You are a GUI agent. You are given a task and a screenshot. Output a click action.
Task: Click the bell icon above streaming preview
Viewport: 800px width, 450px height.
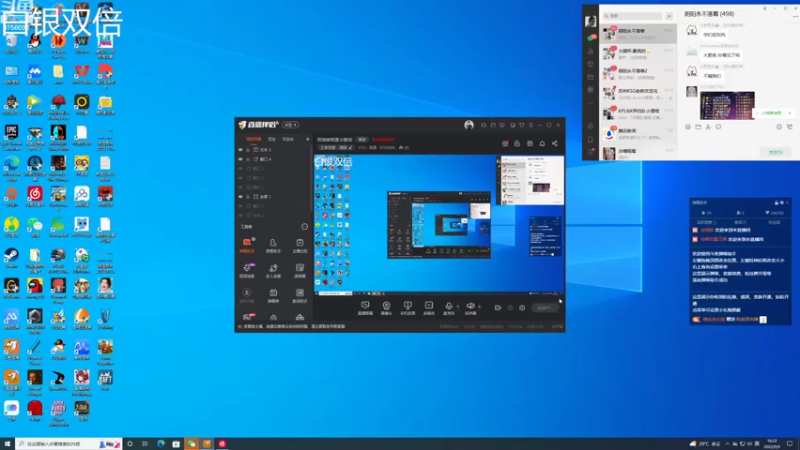542,143
